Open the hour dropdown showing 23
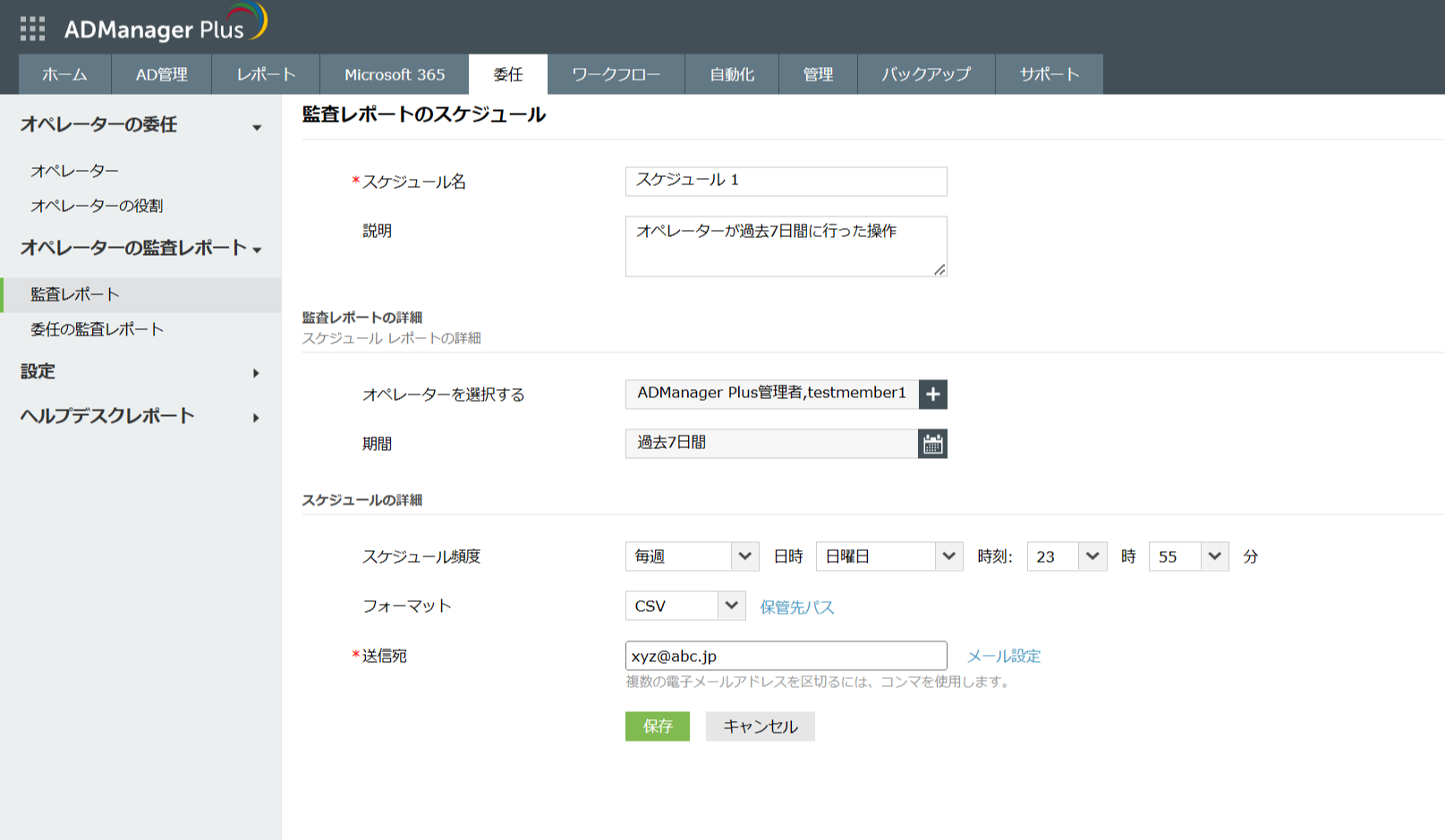The width and height of the screenshot is (1445, 840). click(1067, 556)
